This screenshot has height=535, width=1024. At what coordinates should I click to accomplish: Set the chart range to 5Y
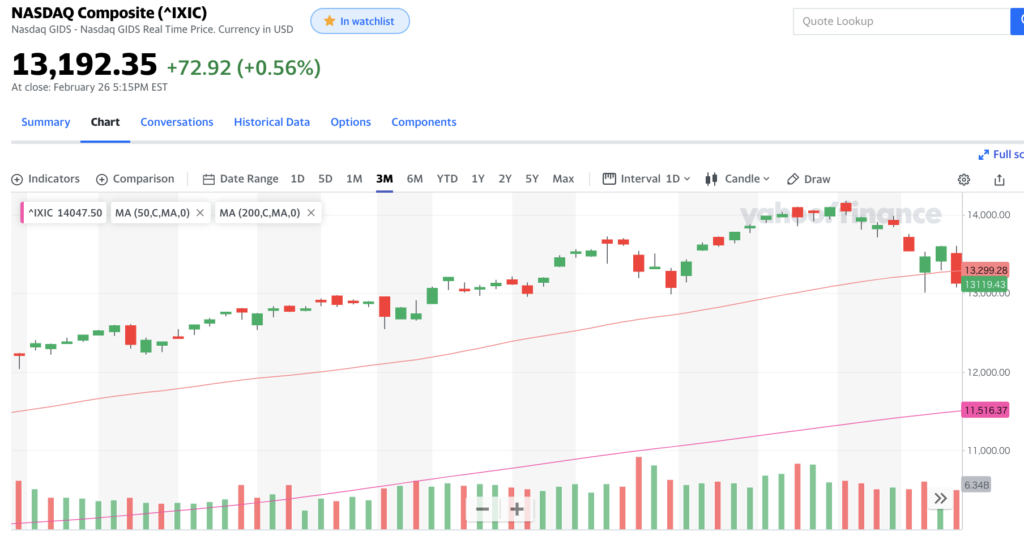point(532,179)
